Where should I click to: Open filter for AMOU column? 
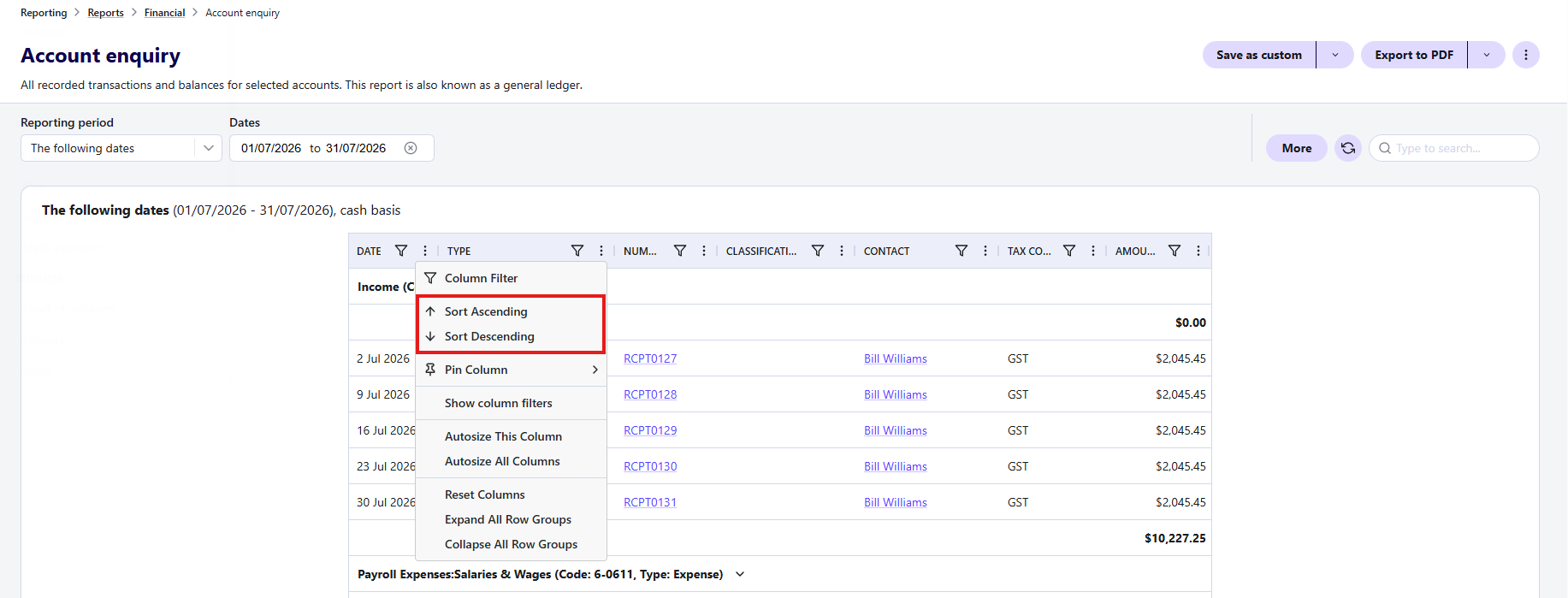[x=1175, y=251]
